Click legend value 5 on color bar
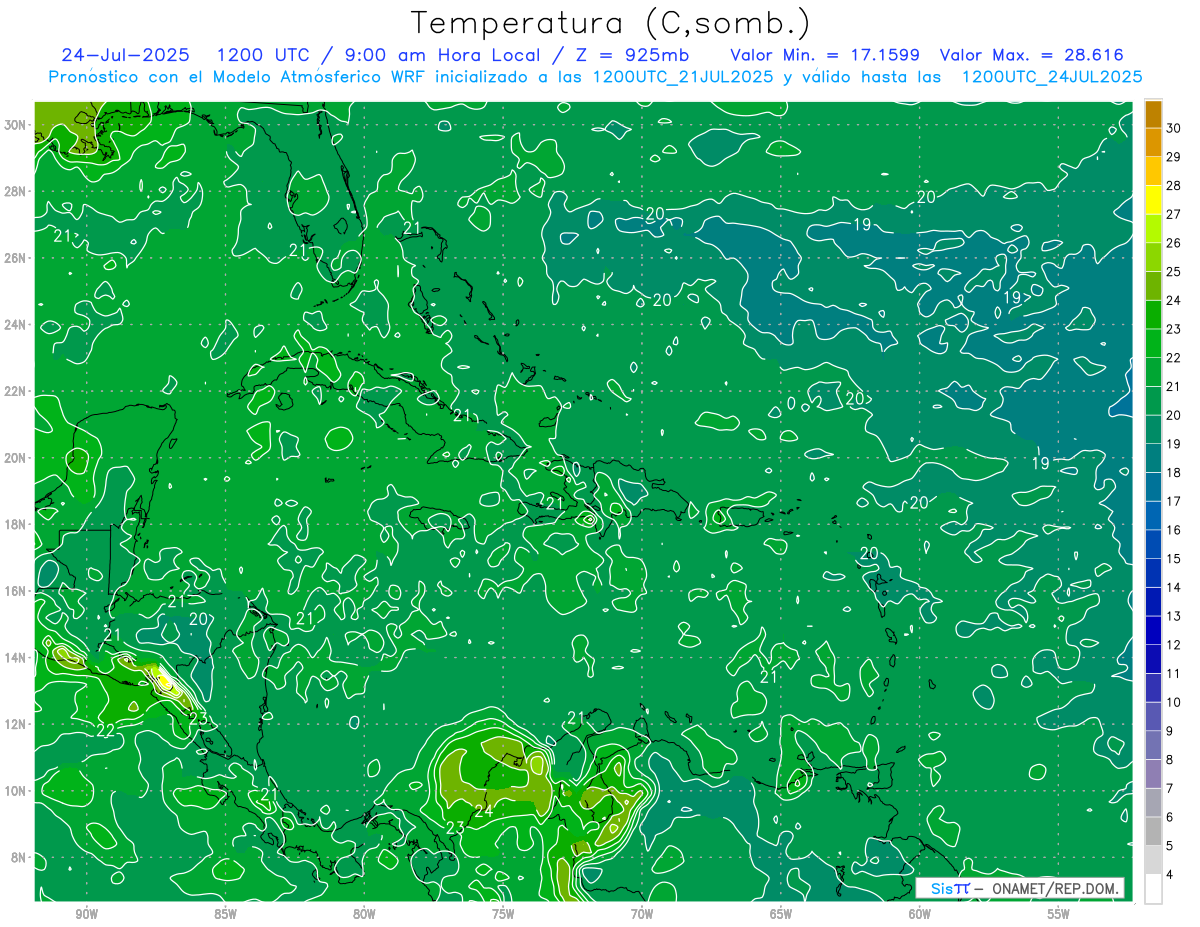This screenshot has width=1200, height=927. pos(1170,846)
